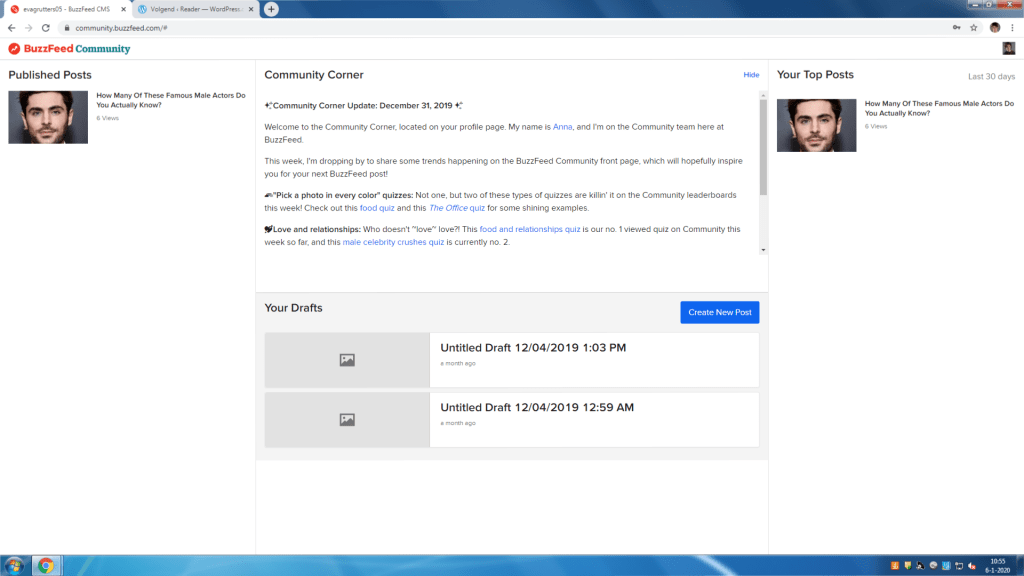This screenshot has width=1024, height=576.
Task: Open the user avatar in BuzzFeed header
Action: coord(1008,48)
